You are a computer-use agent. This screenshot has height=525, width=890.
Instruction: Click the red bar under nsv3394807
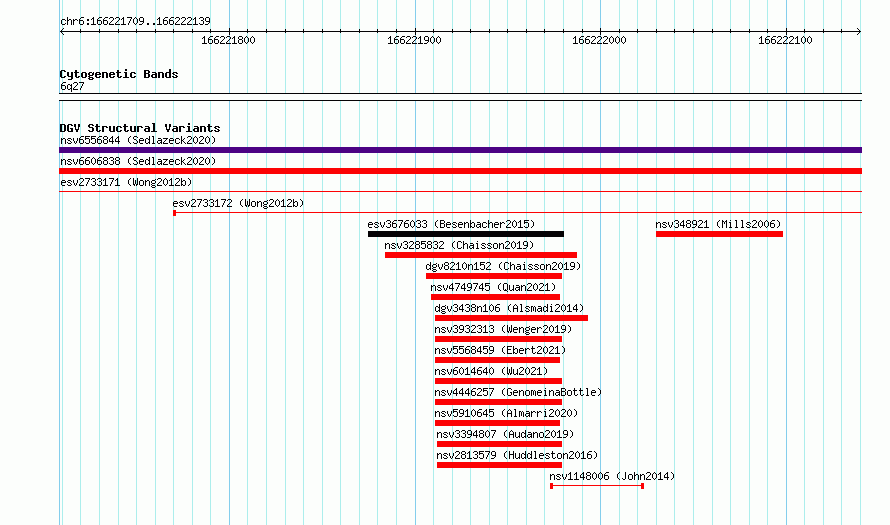499,444
